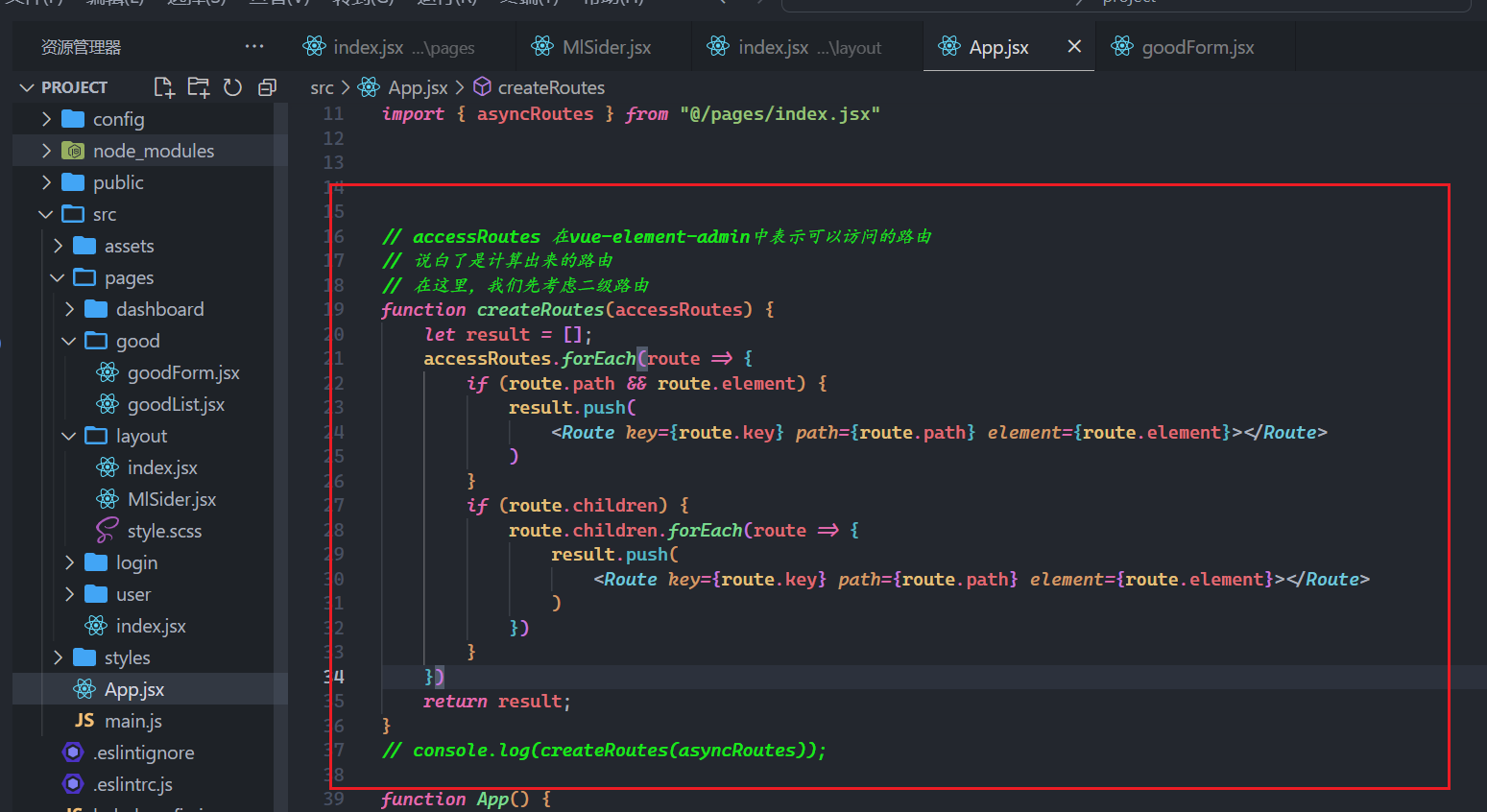The height and width of the screenshot is (812, 1487).
Task: Expand the node_modules folder chevron
Action: click(x=46, y=151)
